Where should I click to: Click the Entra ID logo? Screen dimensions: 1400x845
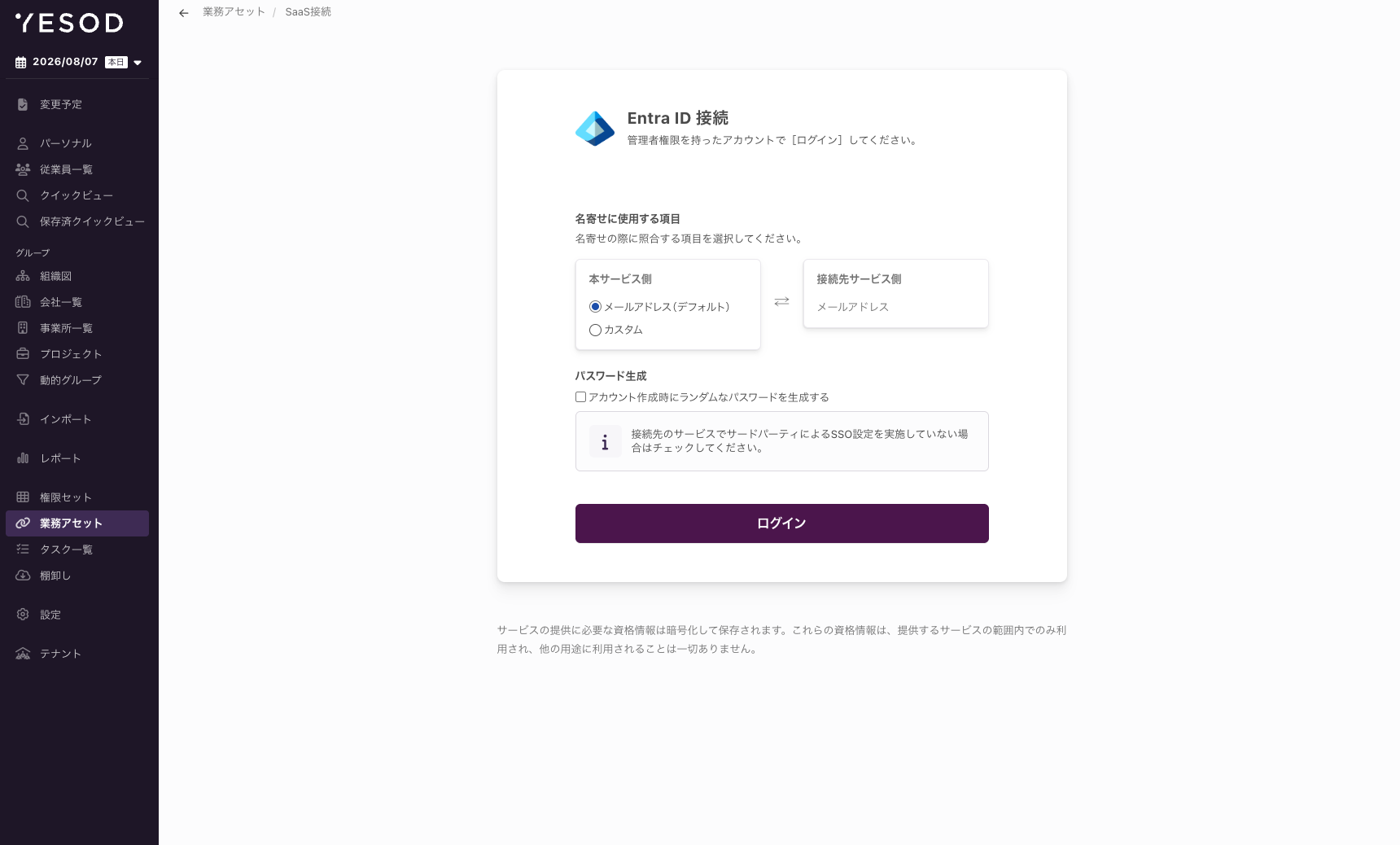coord(595,129)
